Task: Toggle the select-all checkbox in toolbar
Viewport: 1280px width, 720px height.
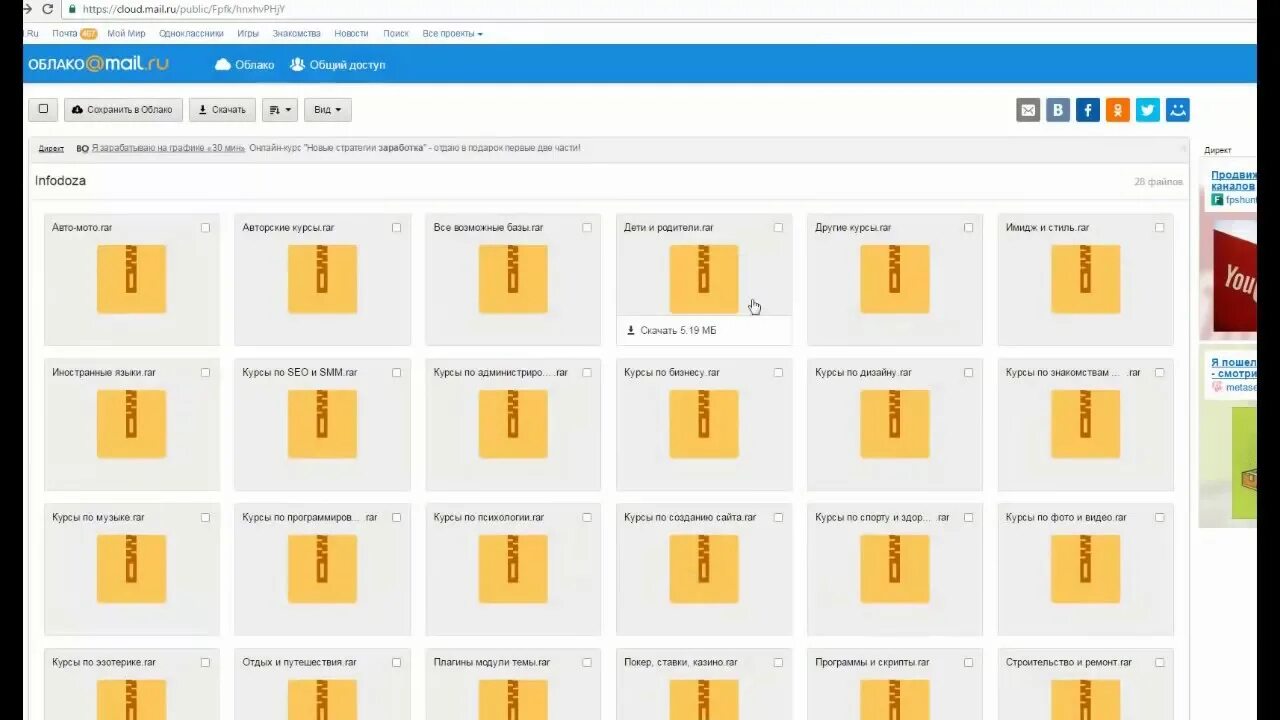Action: pyautogui.click(x=43, y=109)
